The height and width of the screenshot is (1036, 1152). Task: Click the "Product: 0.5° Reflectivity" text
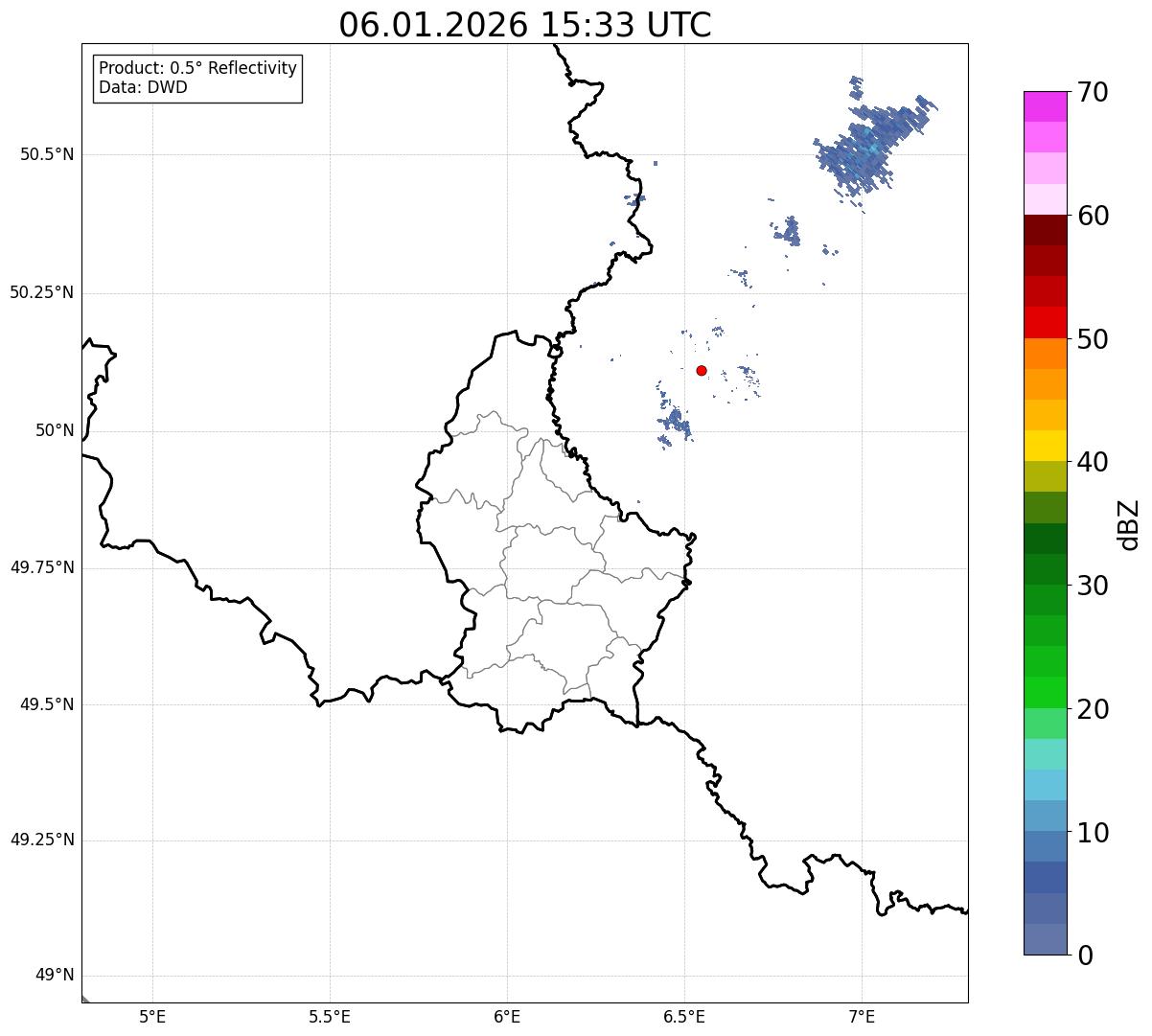pyautogui.click(x=197, y=69)
